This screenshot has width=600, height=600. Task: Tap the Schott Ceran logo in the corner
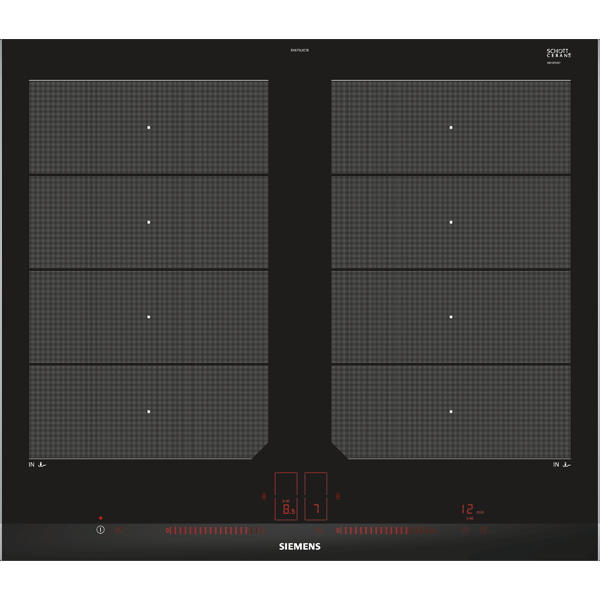click(558, 55)
